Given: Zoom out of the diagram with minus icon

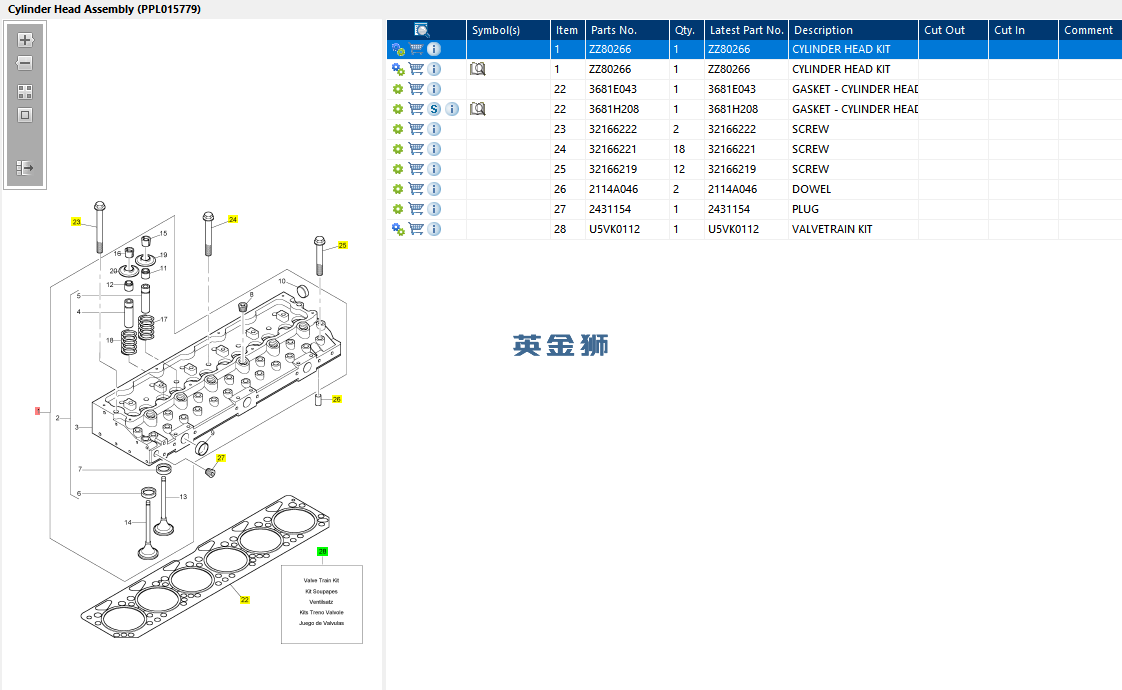Looking at the screenshot, I should tap(25, 63).
